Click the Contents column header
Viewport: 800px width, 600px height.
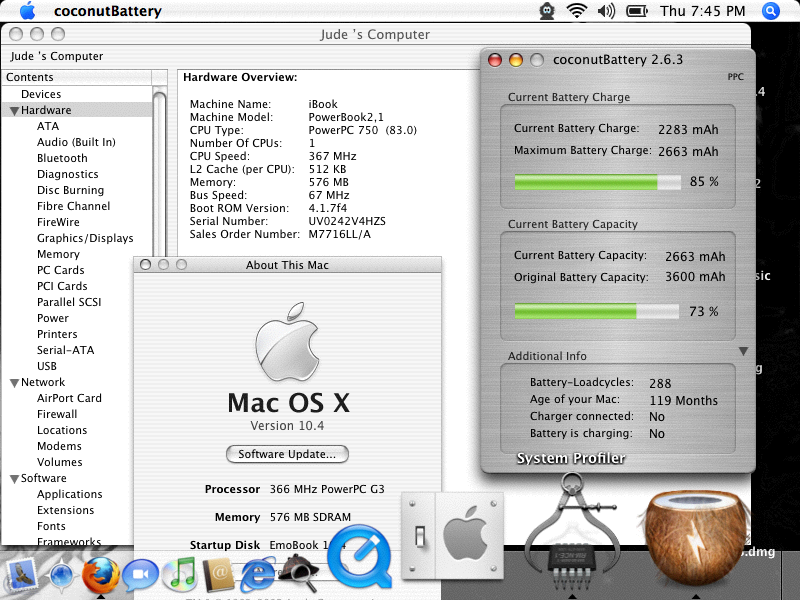77,77
